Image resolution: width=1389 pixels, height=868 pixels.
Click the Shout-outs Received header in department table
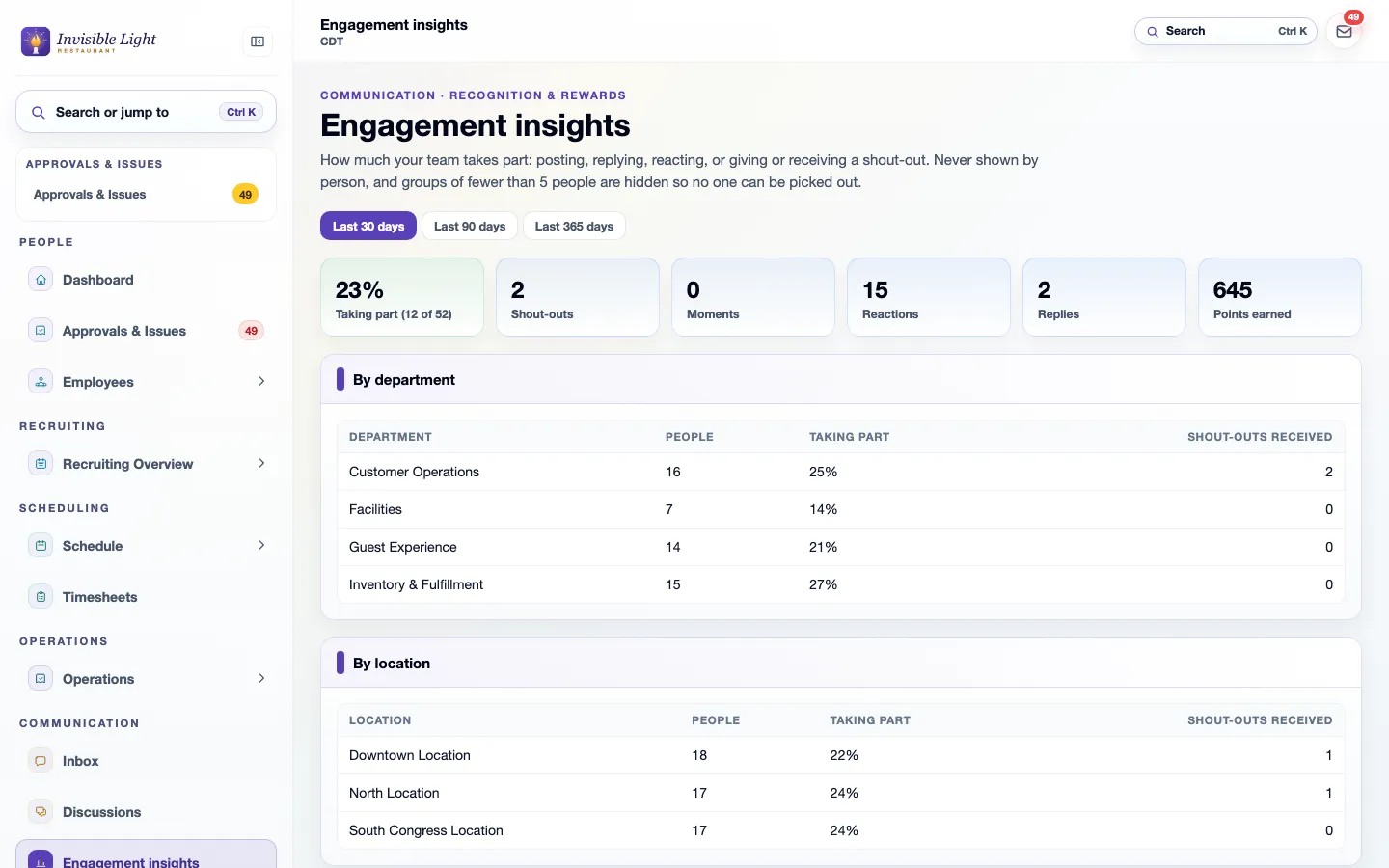[x=1260, y=437]
